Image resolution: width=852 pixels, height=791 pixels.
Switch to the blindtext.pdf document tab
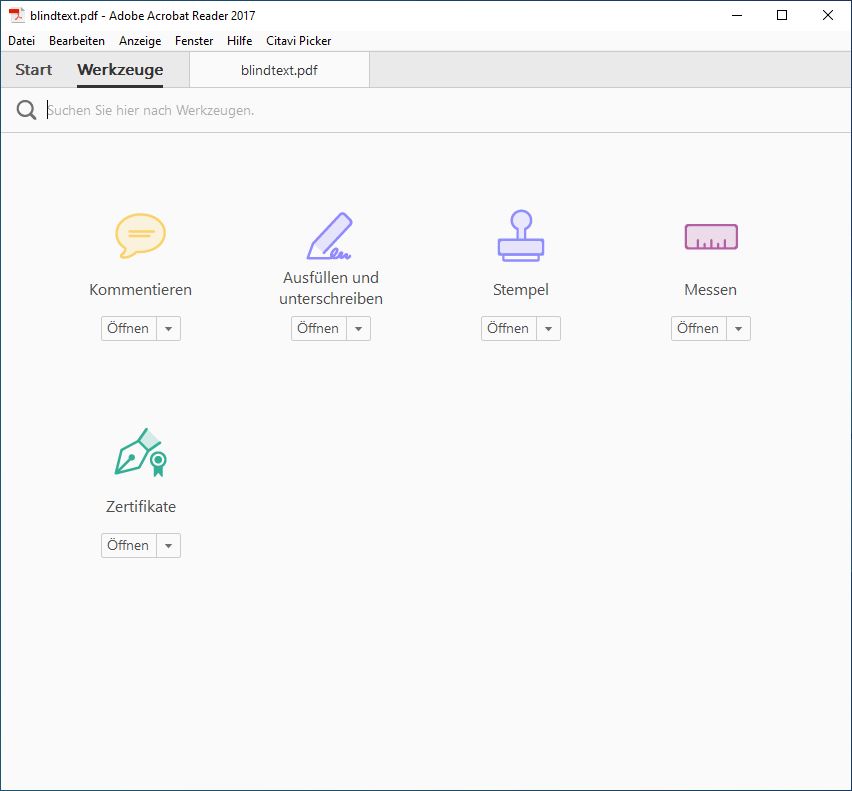(x=279, y=70)
